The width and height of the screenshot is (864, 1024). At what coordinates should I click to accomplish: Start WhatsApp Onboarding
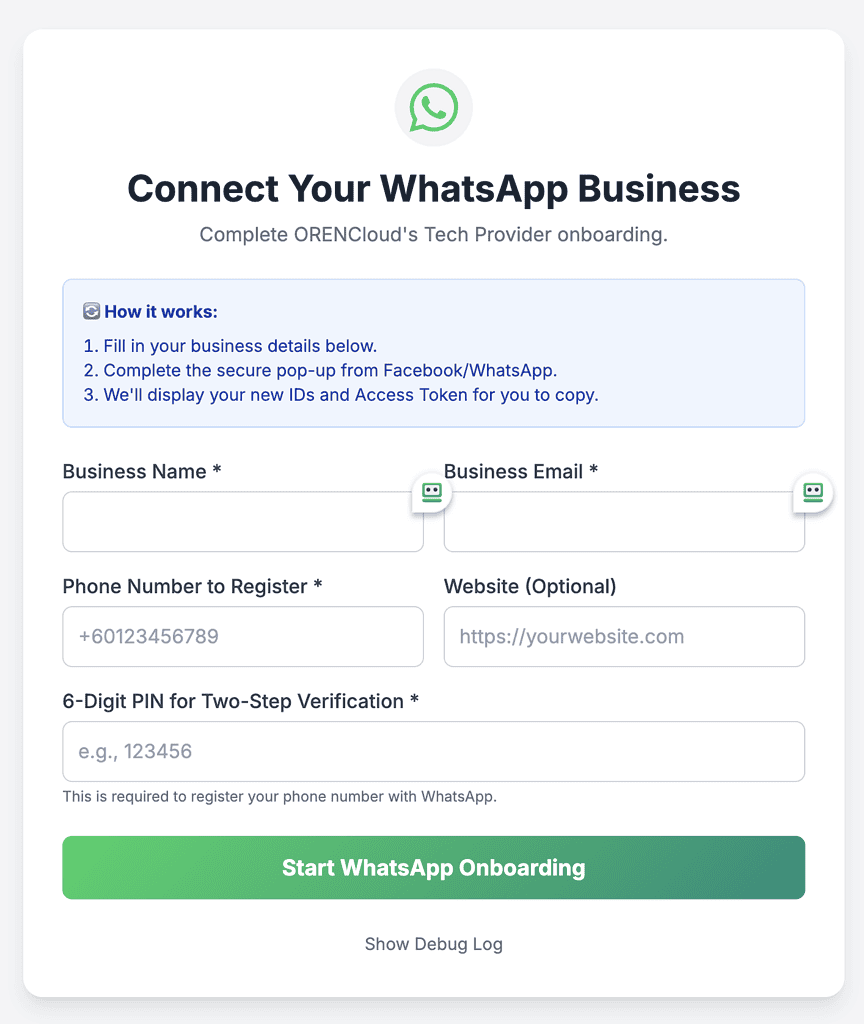(434, 868)
